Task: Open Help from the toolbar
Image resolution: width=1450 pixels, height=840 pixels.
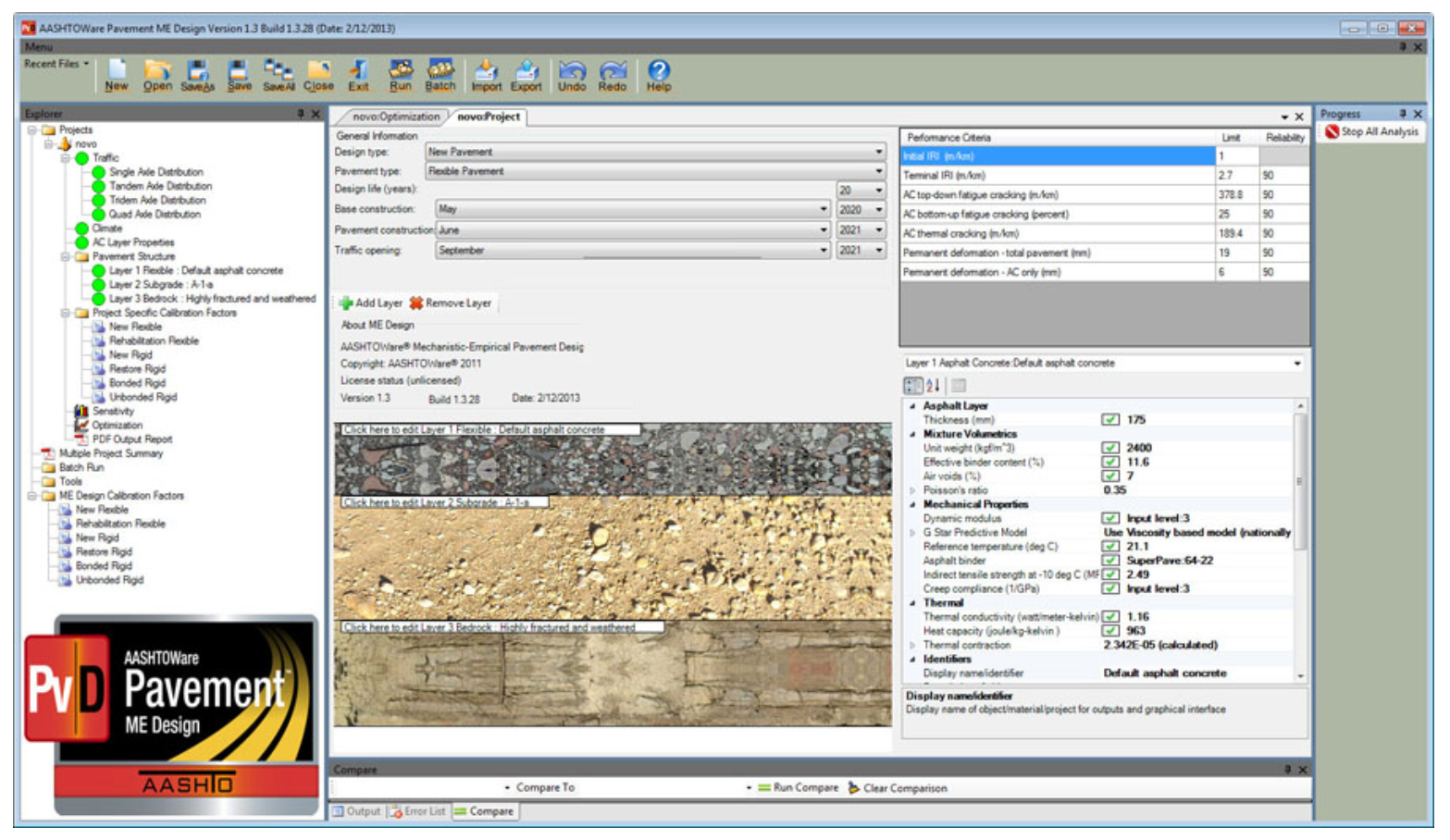Action: click(x=659, y=69)
